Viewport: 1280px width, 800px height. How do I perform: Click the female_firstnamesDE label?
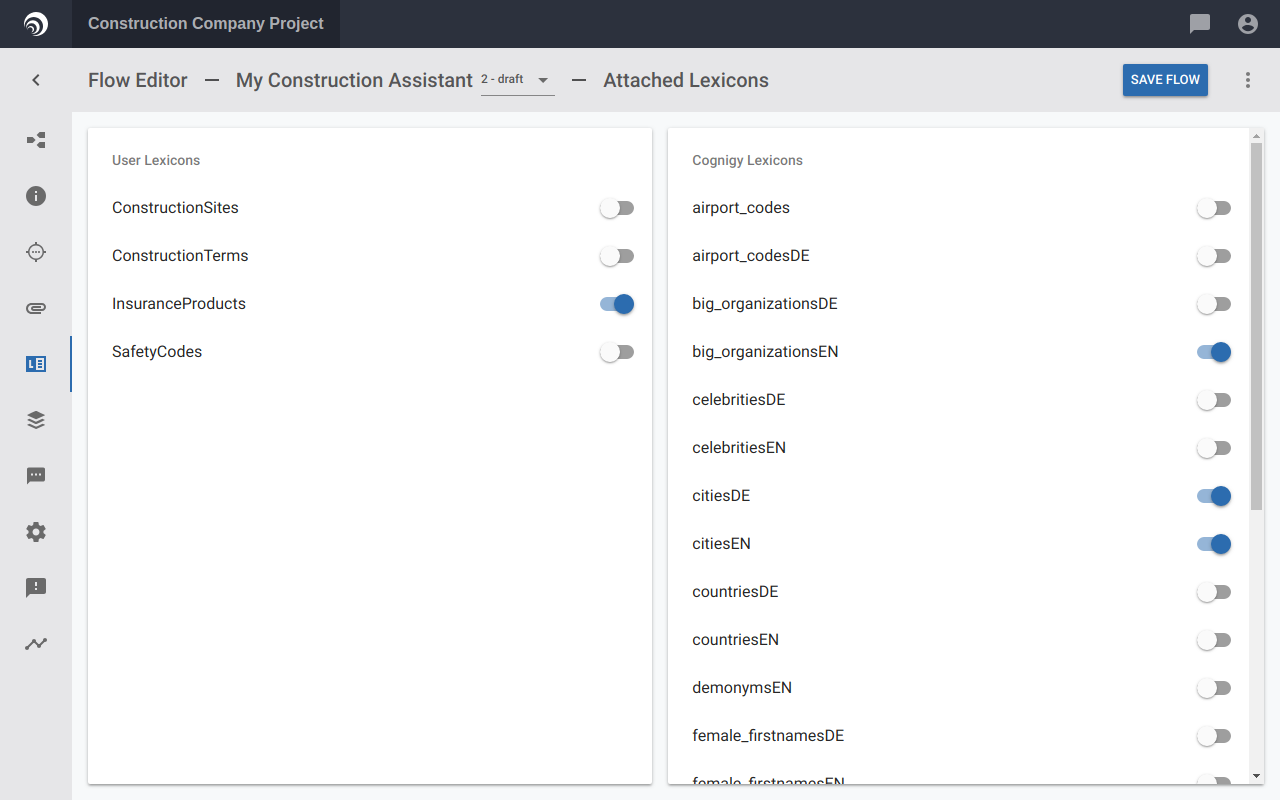tap(768, 736)
